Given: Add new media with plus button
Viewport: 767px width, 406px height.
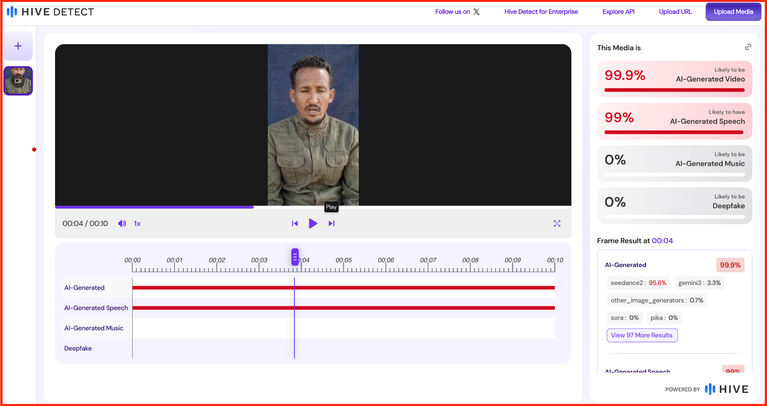Looking at the screenshot, I should coord(18,46).
